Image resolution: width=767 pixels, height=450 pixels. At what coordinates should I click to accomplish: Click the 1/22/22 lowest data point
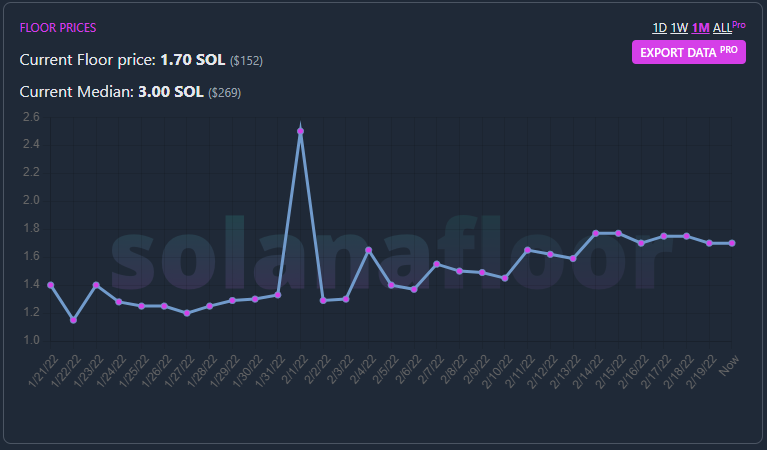tap(73, 320)
